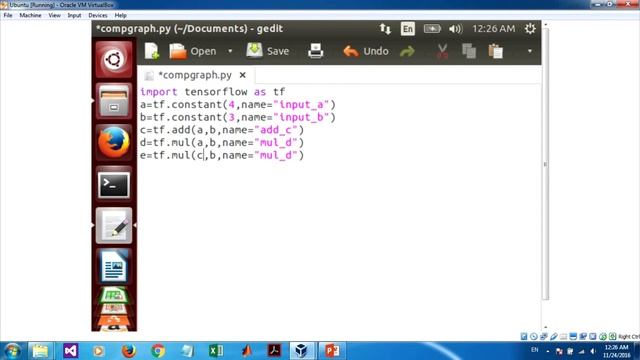The height and width of the screenshot is (360, 640).
Task: Place cursor in line starting e=tf.mul
Action: [222, 155]
